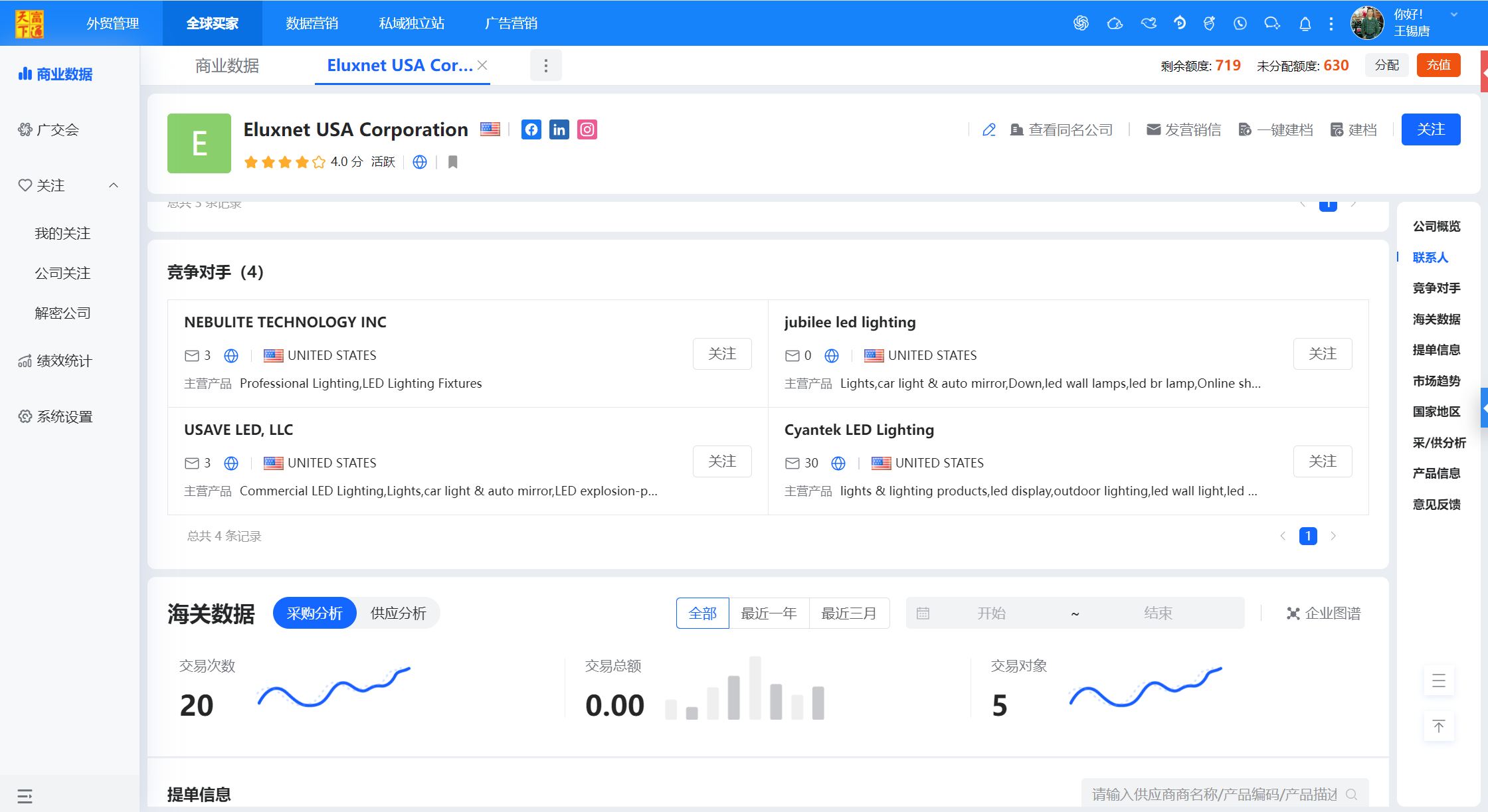Click the globe icon for USAVE LED, LLC
The width and height of the screenshot is (1488, 812).
(x=231, y=463)
